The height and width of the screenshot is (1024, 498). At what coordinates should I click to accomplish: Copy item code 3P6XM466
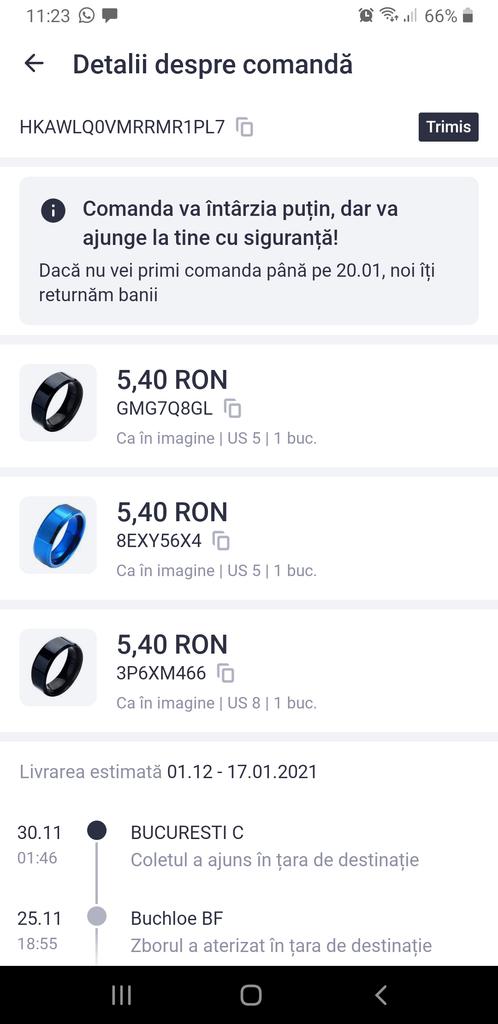[226, 673]
